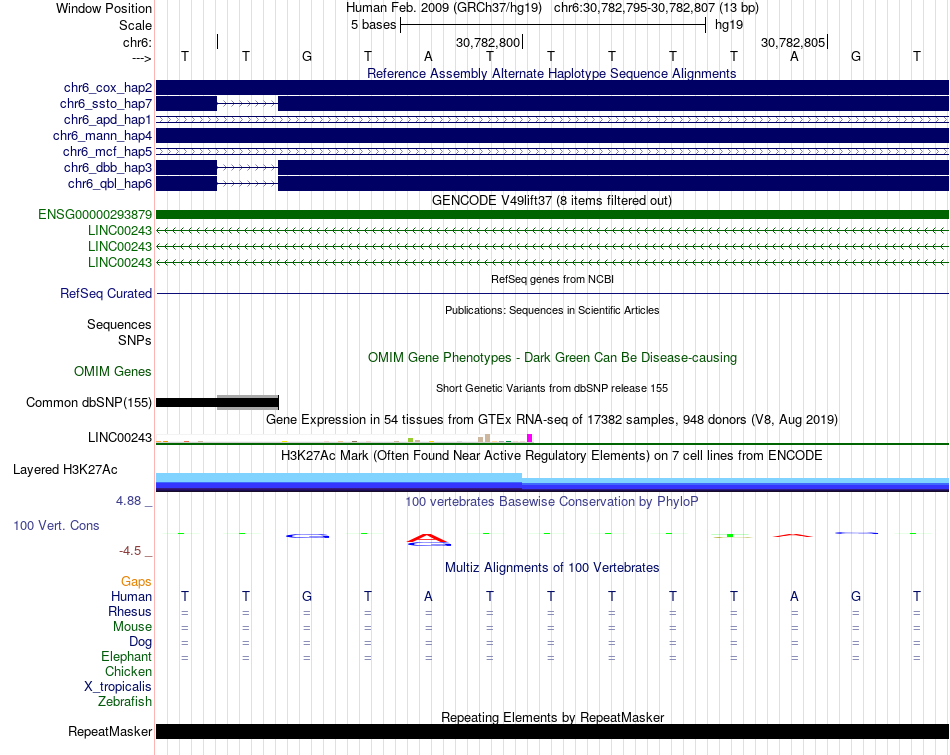Click the 30,782,800 position marker

point(489,42)
